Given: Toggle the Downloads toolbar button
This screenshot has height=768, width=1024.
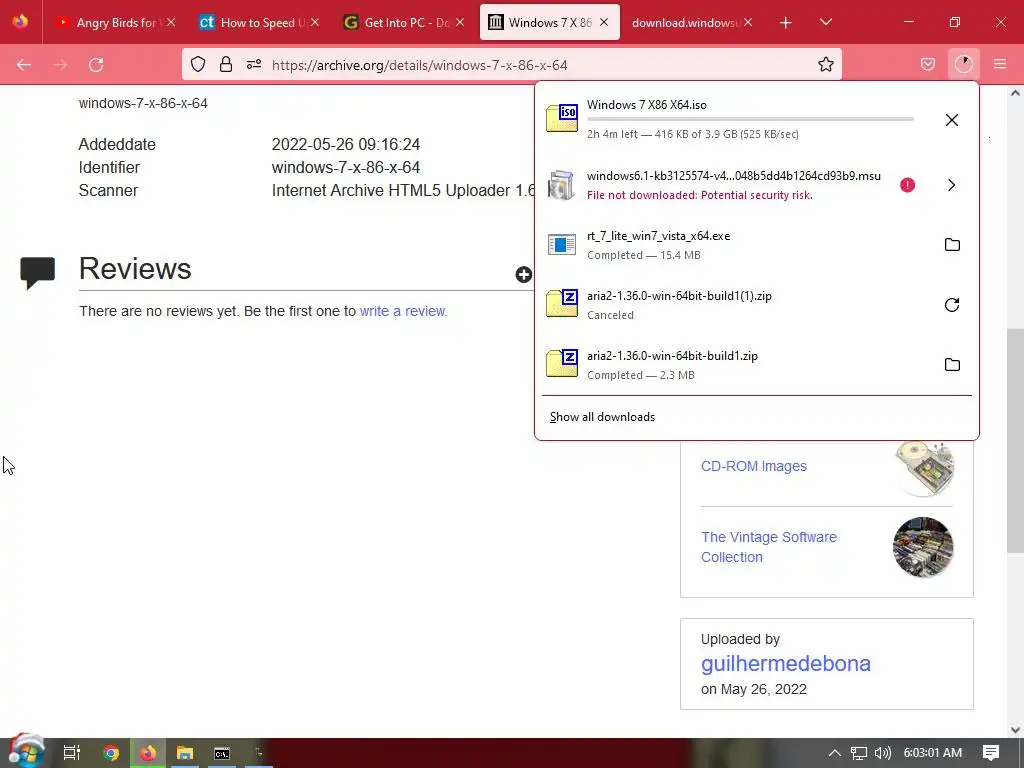Looking at the screenshot, I should pyautogui.click(x=963, y=64).
